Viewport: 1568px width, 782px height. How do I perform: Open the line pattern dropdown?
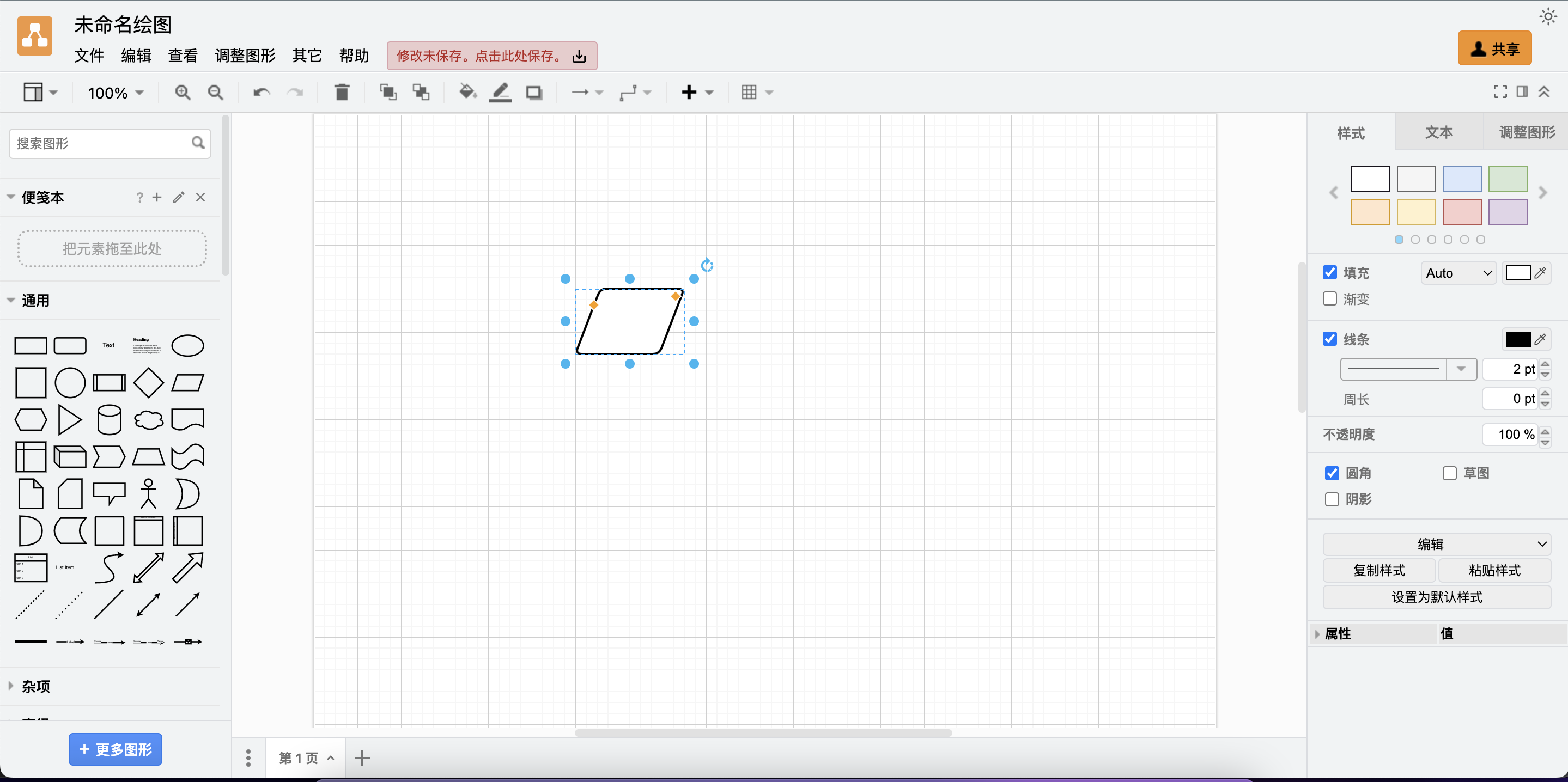point(1408,369)
